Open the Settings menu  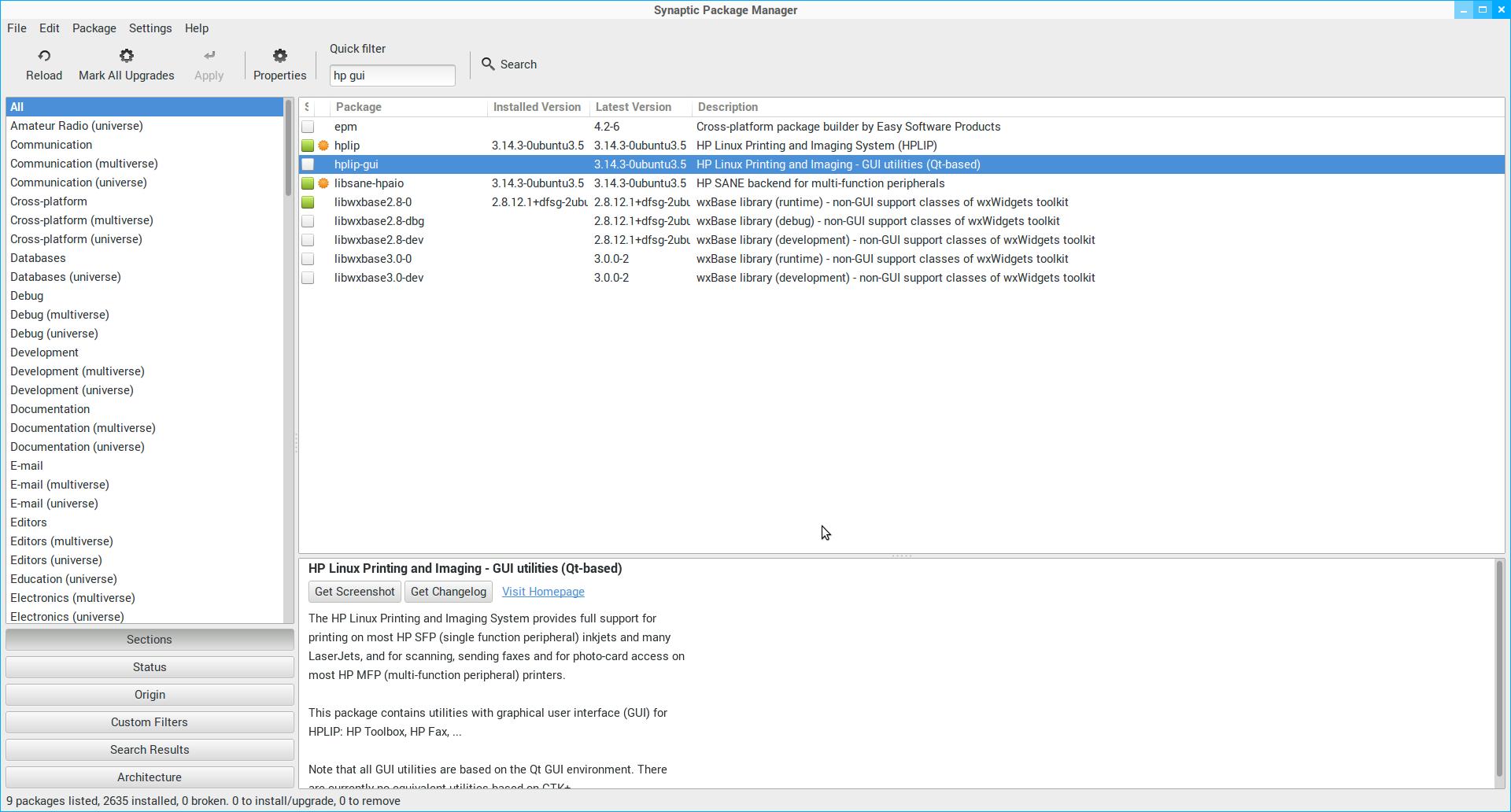click(x=150, y=28)
